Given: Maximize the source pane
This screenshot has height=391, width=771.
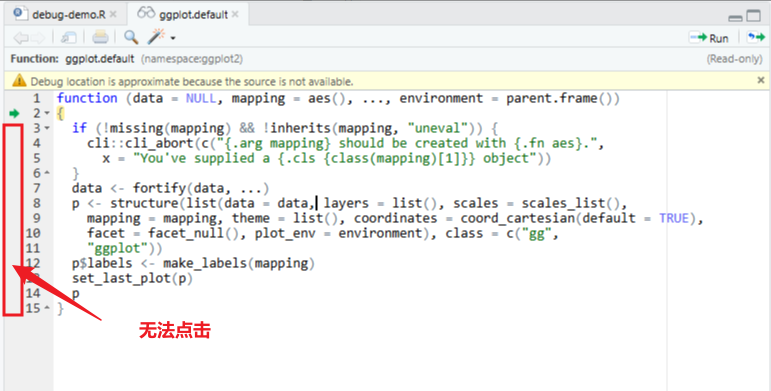Looking at the screenshot, I should click(753, 16).
